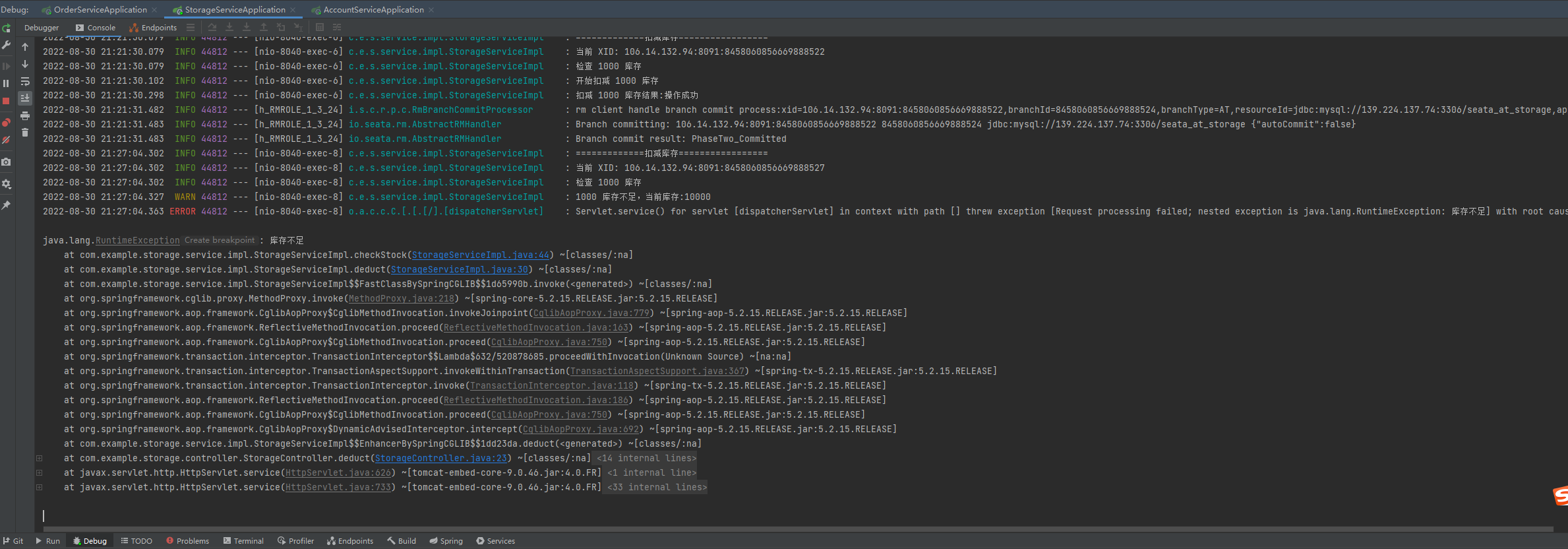Expand gutter plus on StorageController.deduct line
This screenshot has width=1568, height=549.
[x=39, y=458]
